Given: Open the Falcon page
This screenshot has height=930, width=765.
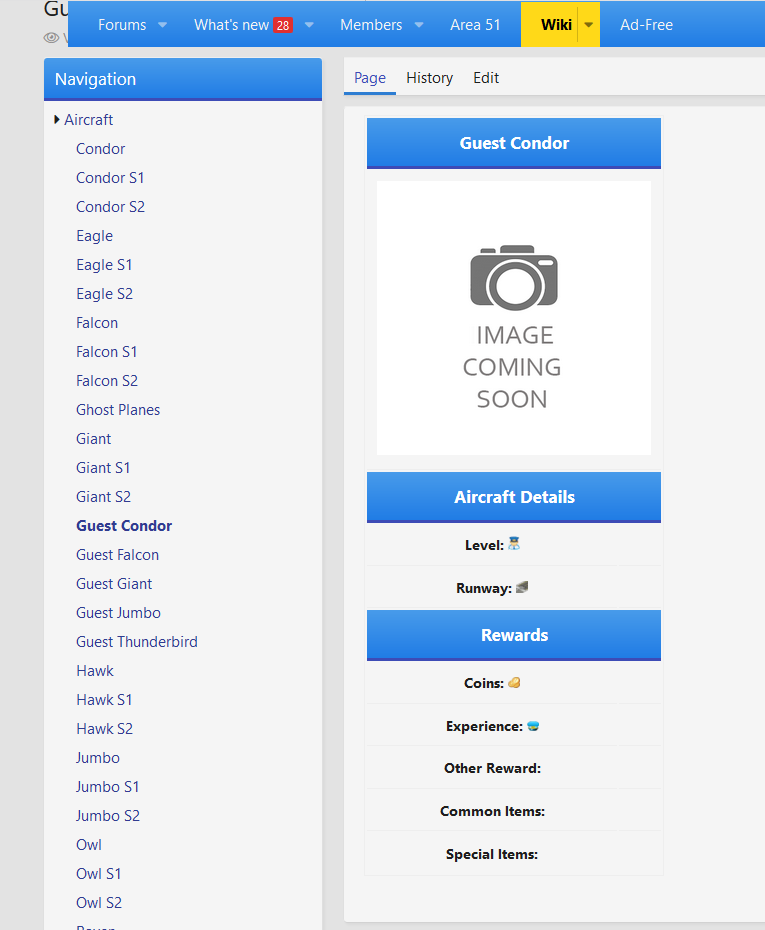Looking at the screenshot, I should click(x=97, y=323).
